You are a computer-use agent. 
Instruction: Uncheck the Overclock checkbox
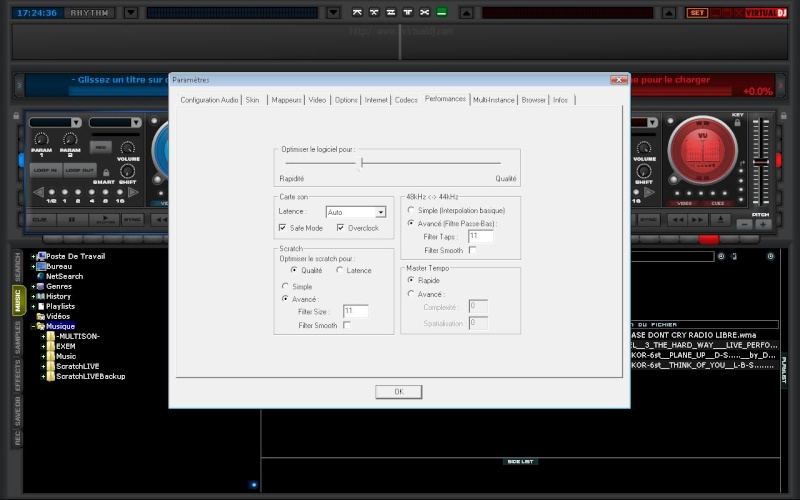[340, 228]
